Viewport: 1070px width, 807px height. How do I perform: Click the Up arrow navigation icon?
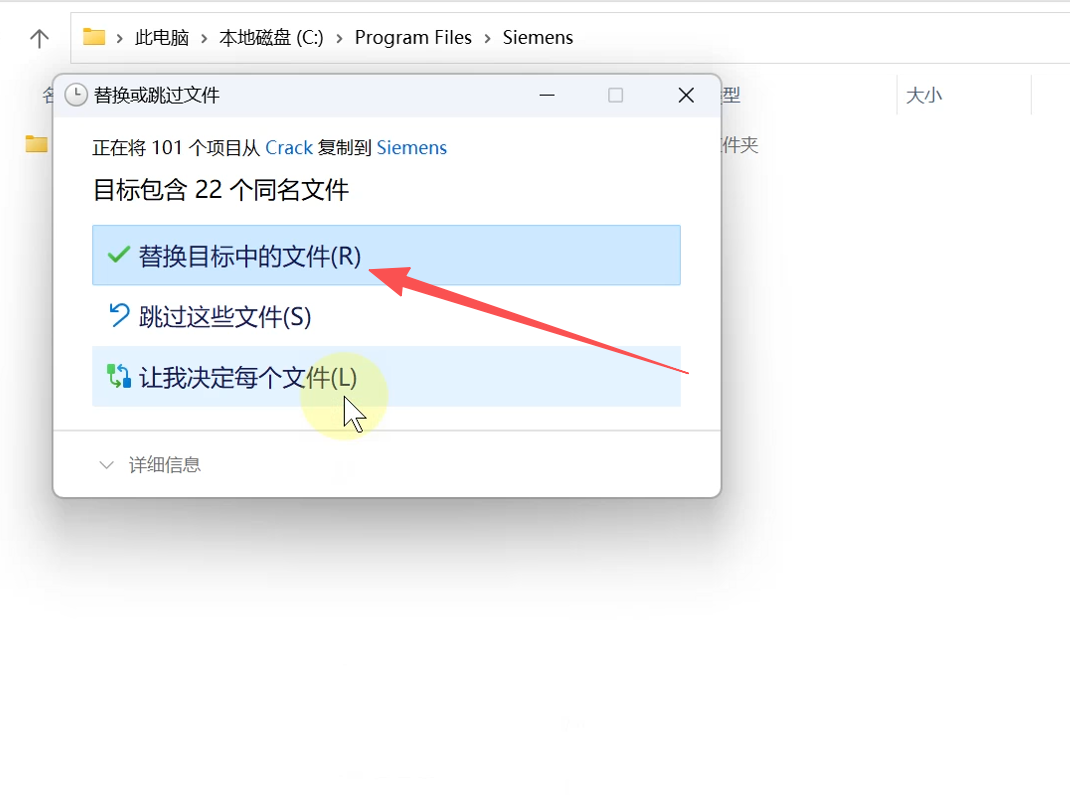[x=40, y=38]
